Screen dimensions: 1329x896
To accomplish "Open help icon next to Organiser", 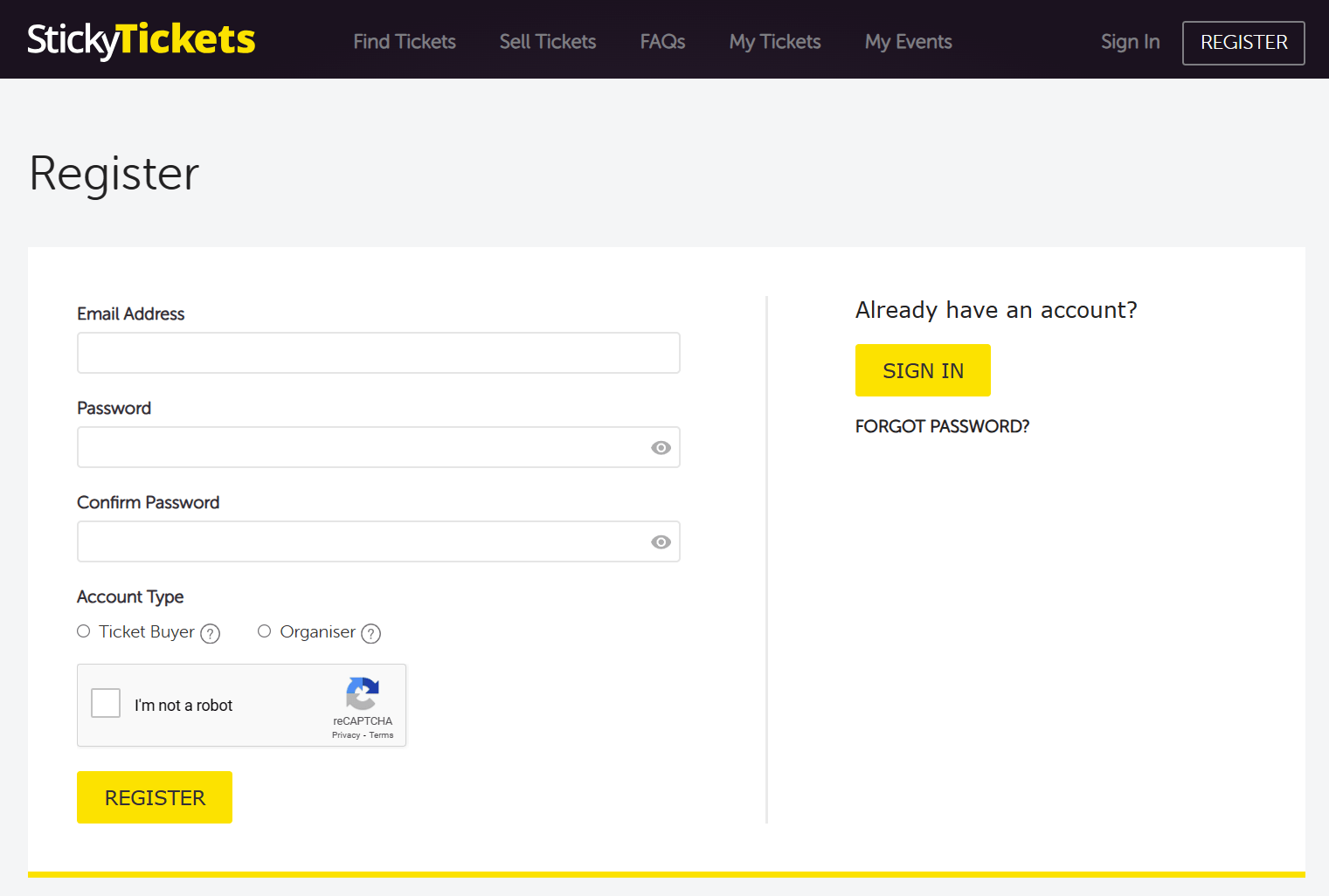I will [371, 633].
